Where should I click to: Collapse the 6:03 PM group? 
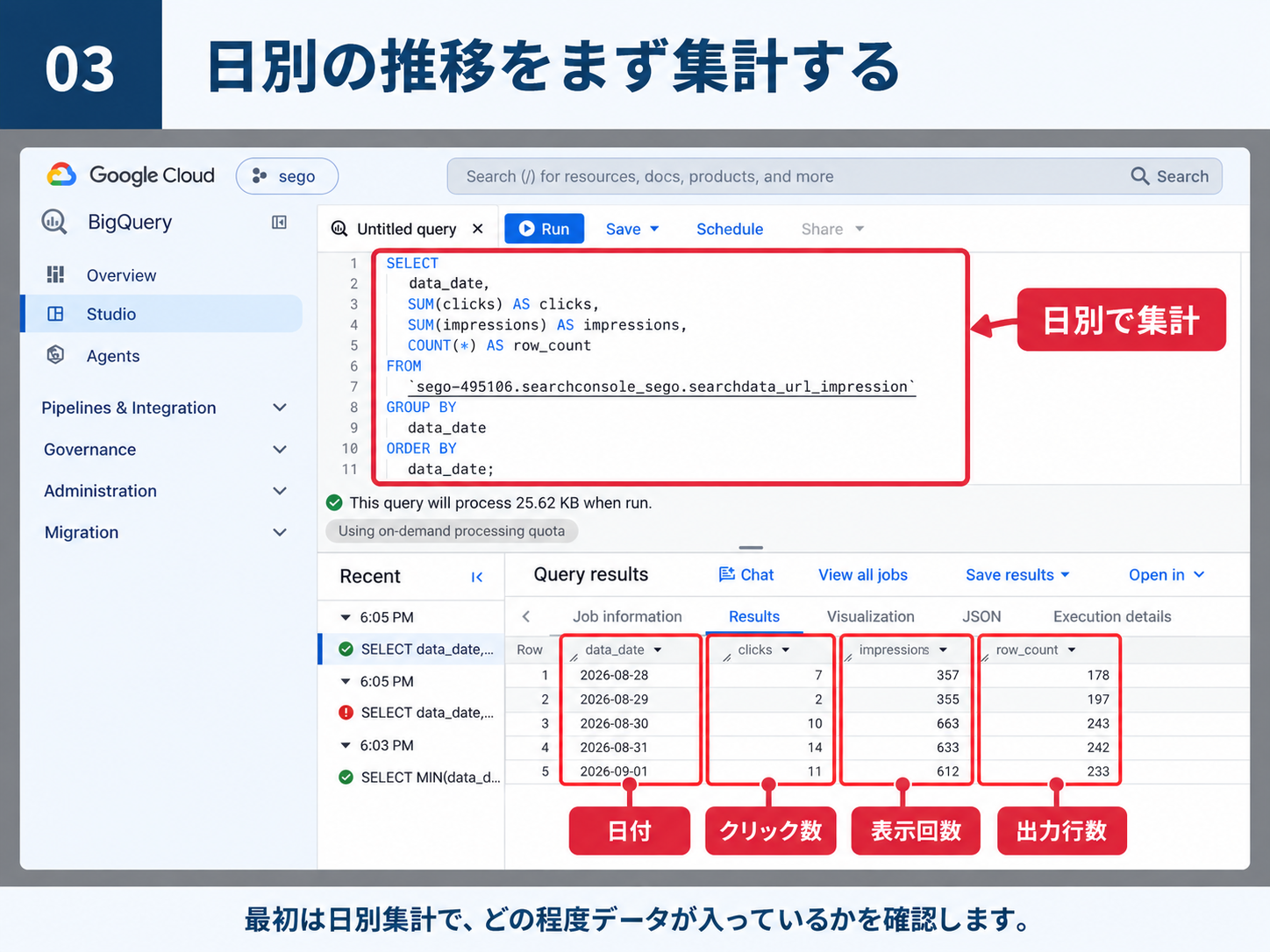[x=346, y=745]
